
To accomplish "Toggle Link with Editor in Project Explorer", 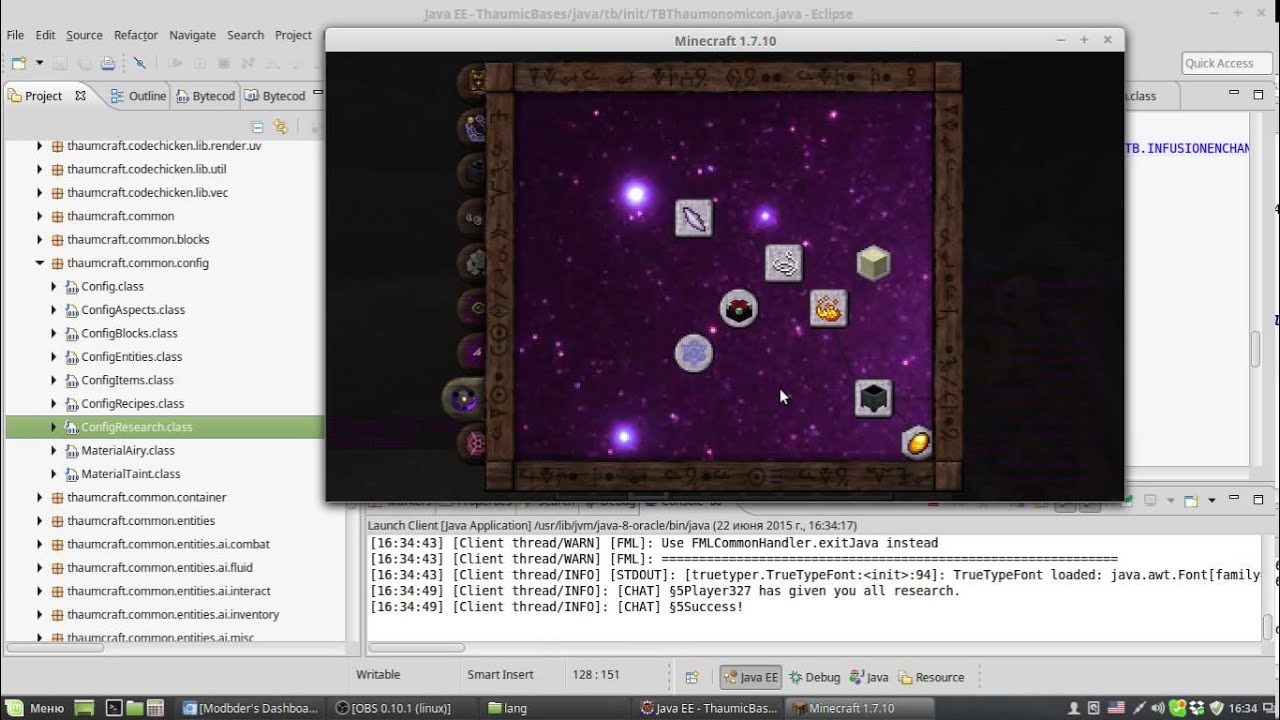I will (x=280, y=127).
